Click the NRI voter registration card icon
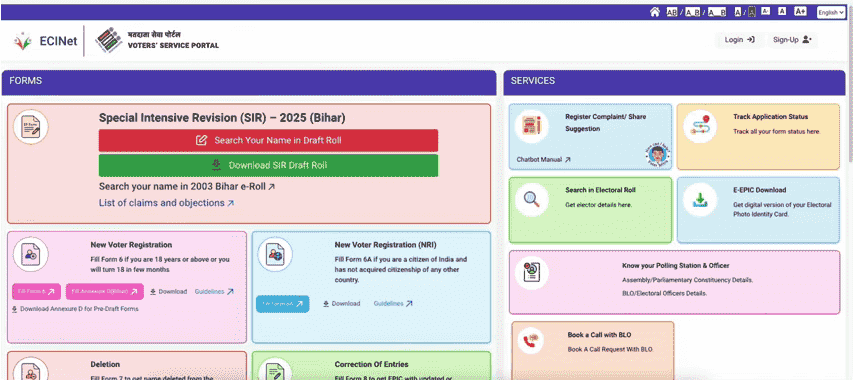This screenshot has width=853, height=380. tap(275, 254)
